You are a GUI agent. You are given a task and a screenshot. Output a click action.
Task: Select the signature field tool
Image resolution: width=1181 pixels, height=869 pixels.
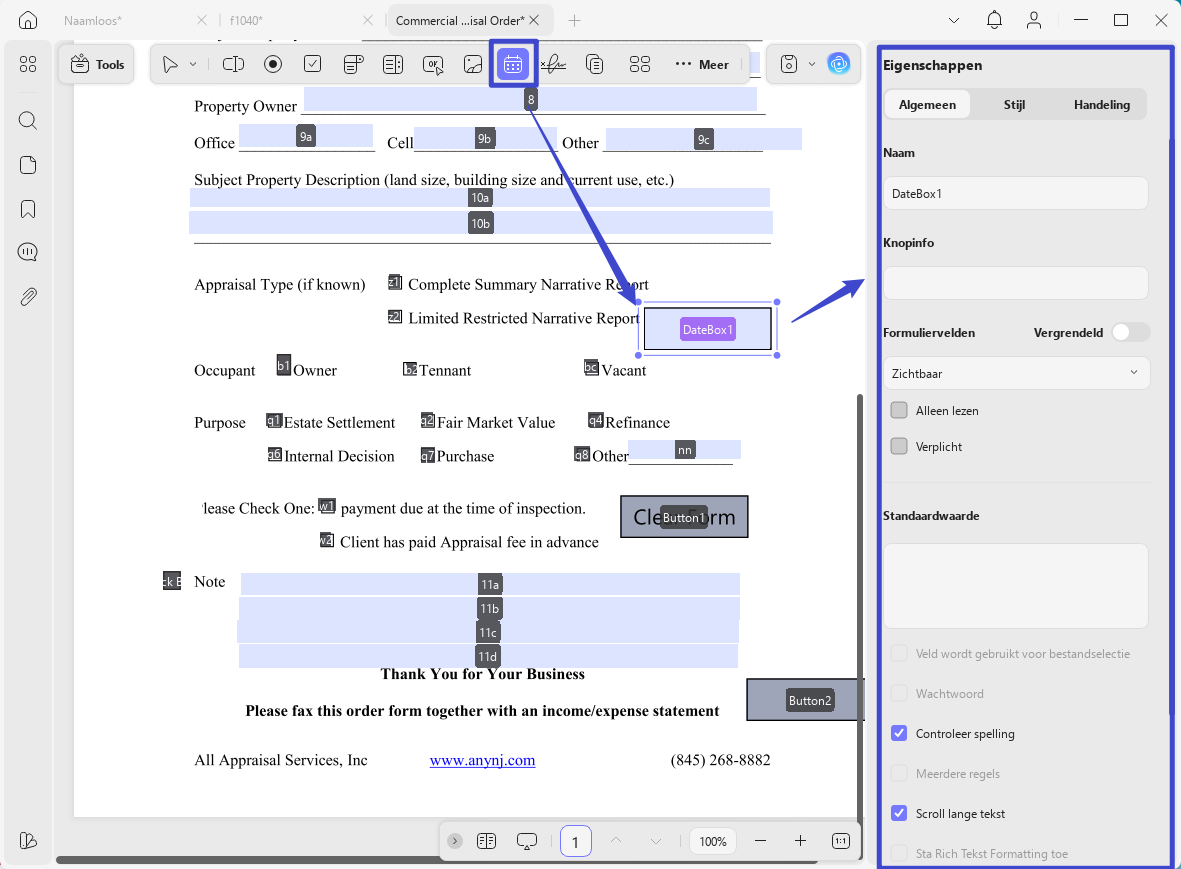point(554,65)
